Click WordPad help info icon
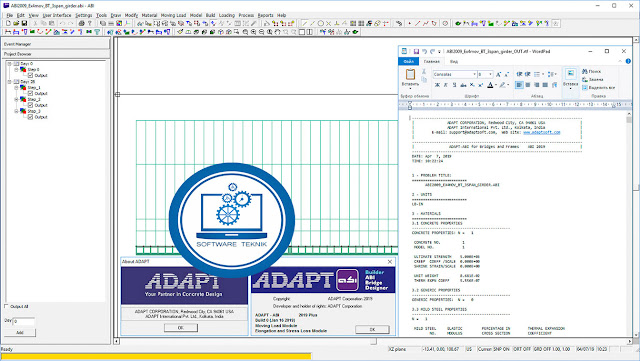Viewport: 640px width, 361px height. pyautogui.click(x=628, y=61)
